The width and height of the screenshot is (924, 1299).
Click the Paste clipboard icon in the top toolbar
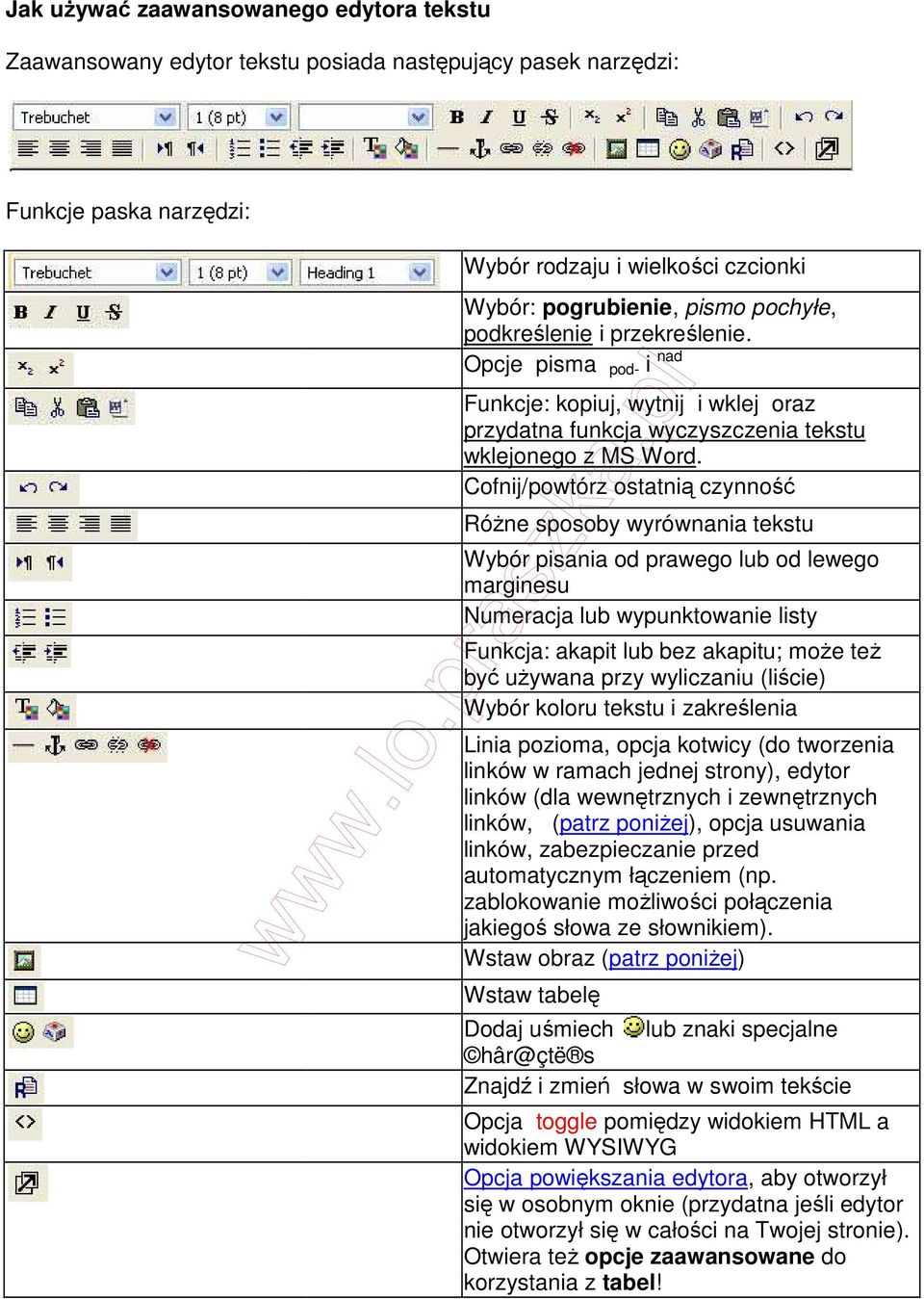[729, 117]
